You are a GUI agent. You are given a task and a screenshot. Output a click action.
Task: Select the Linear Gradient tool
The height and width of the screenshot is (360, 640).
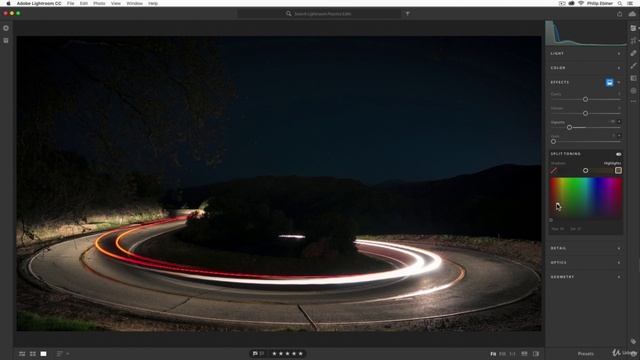tap(633, 78)
